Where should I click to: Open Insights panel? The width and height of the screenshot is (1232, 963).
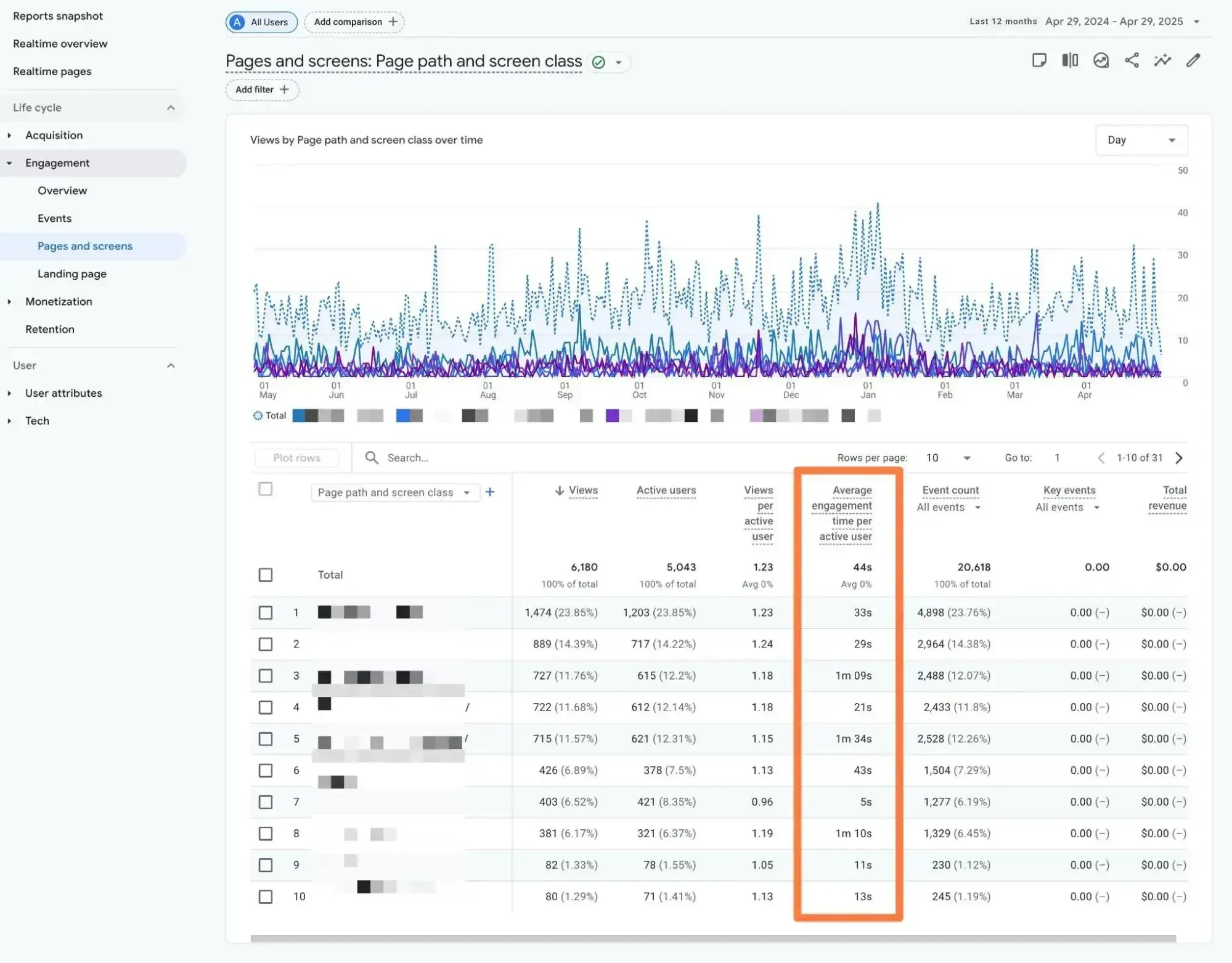coord(1101,60)
